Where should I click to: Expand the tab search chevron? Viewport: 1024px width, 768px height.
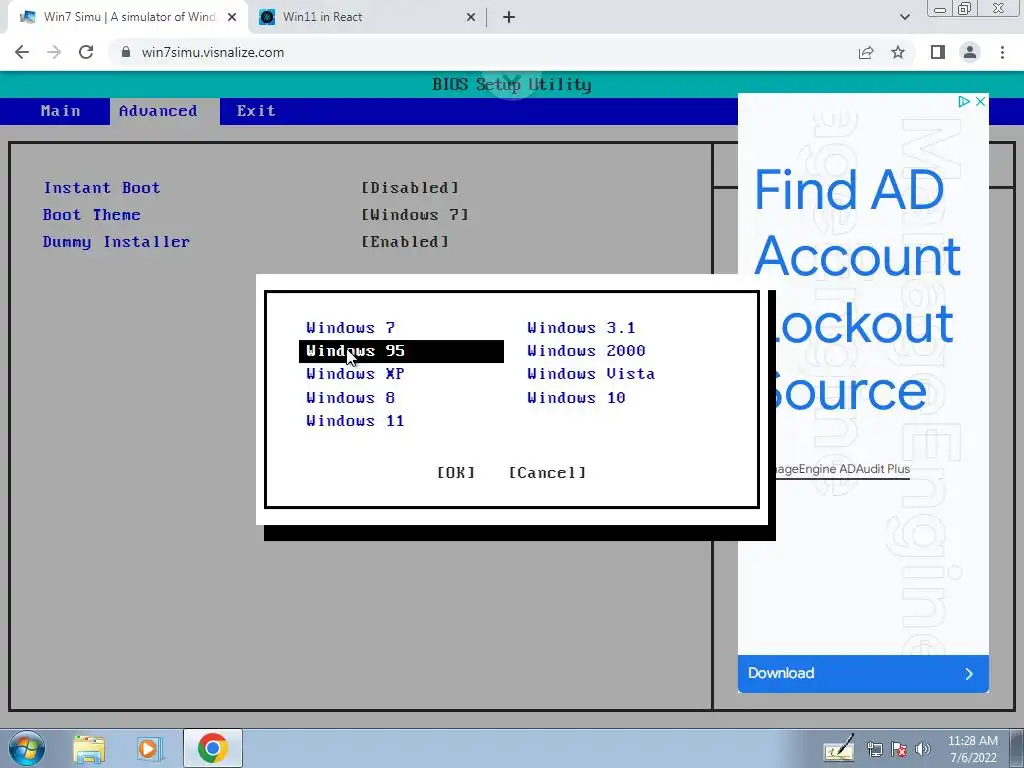(904, 18)
